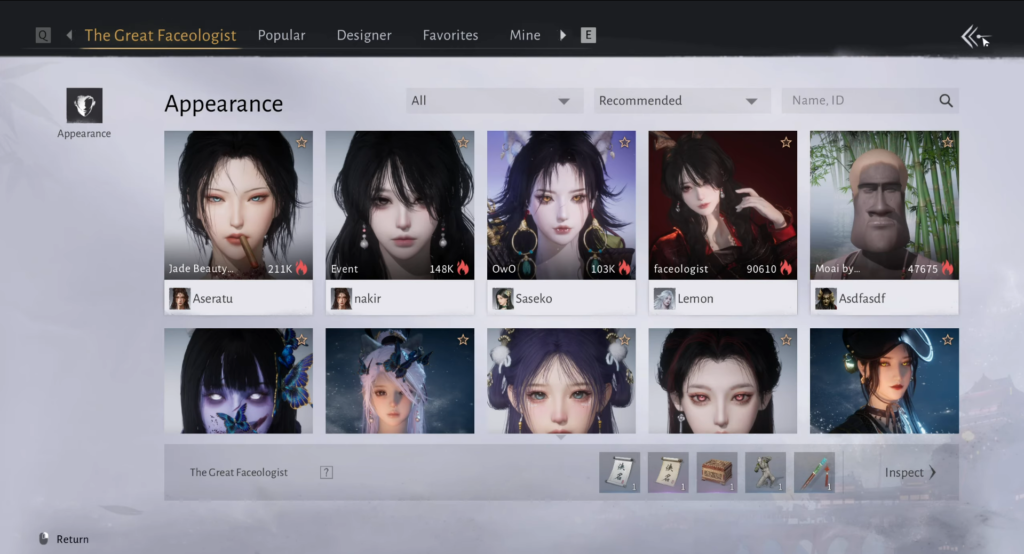Select the Moai statue face thumbnail
The image size is (1024, 554).
coord(884,205)
